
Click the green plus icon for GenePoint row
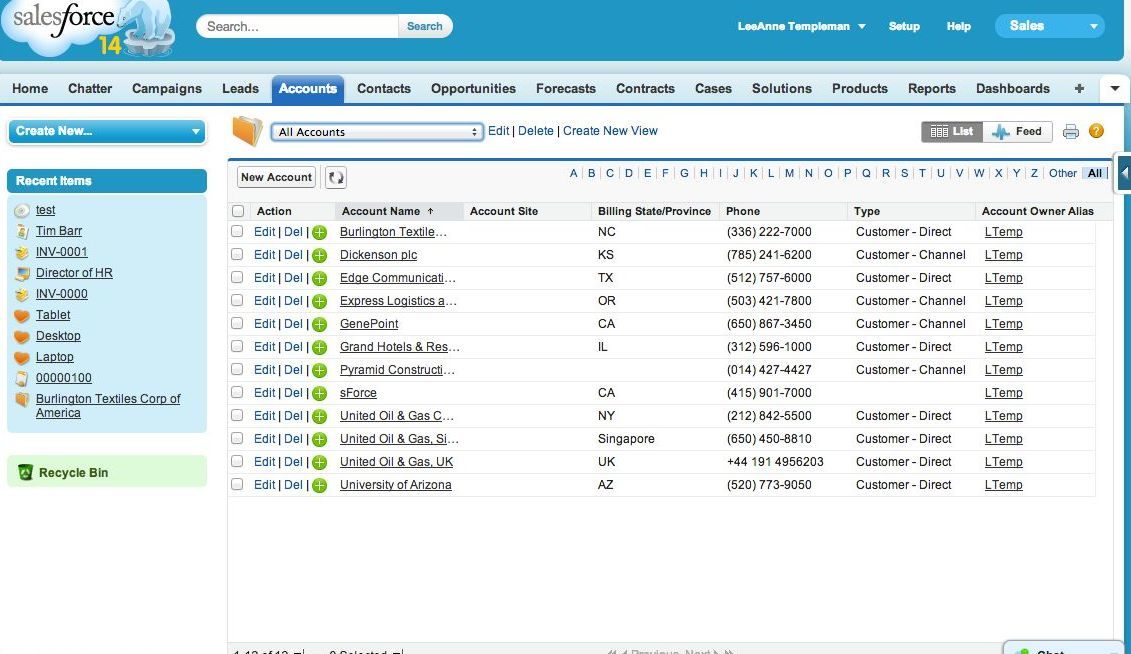point(320,324)
